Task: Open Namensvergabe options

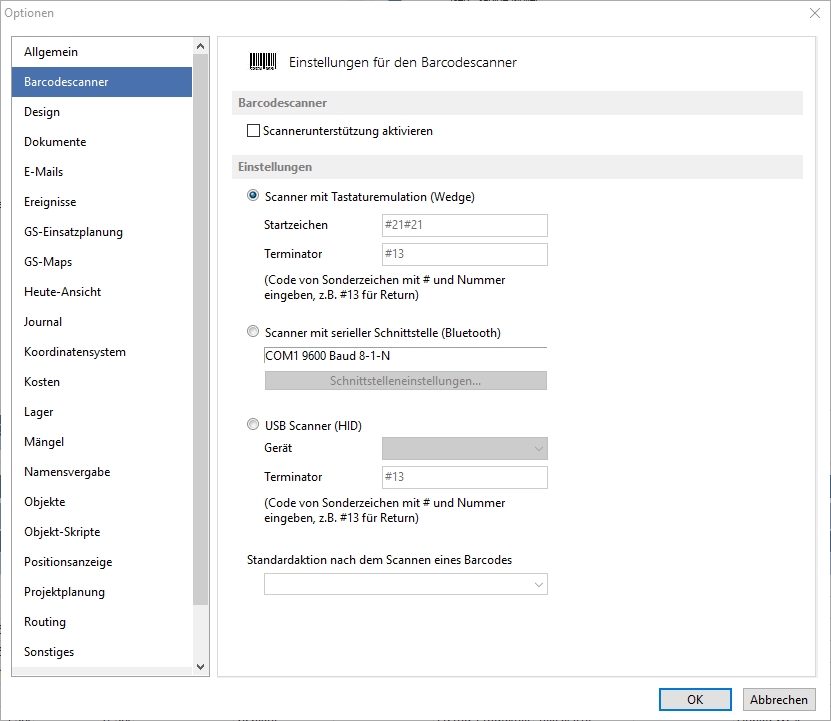Action: coord(102,472)
